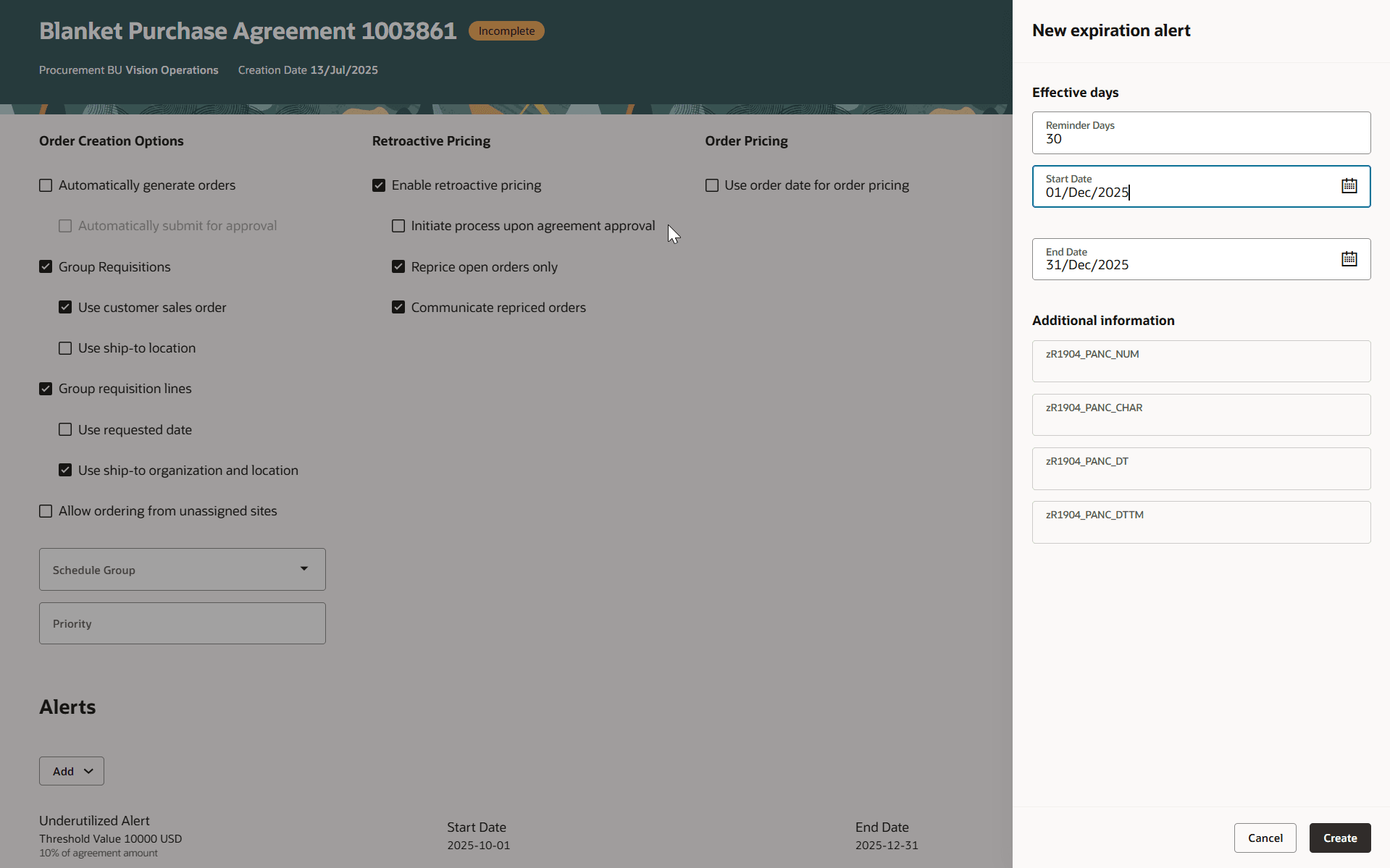The width and height of the screenshot is (1390, 868).
Task: Select the zR1904_PANC_DTTM field
Action: point(1201,522)
